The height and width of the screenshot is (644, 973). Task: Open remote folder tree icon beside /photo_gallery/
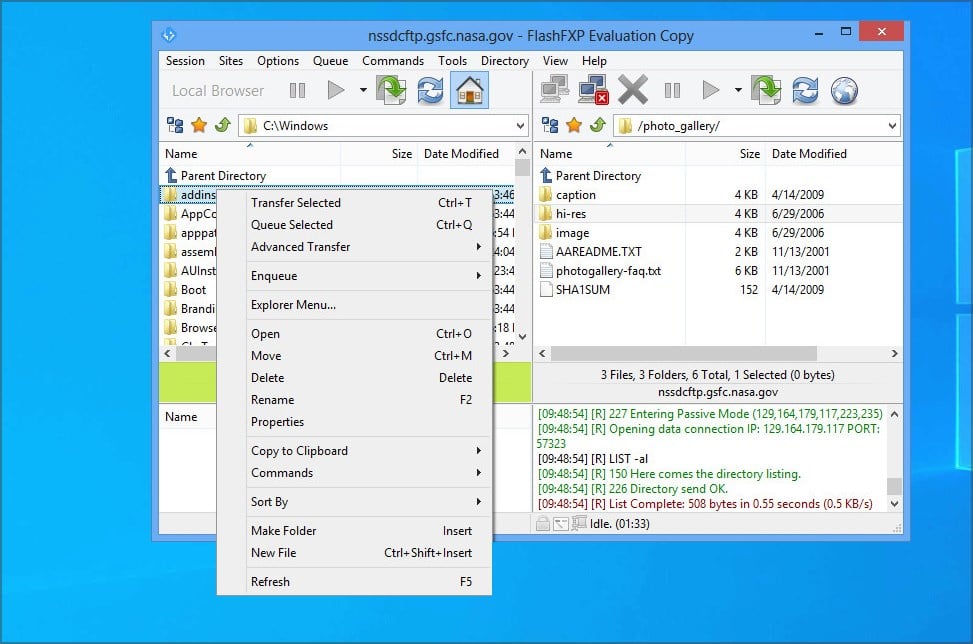pyautogui.click(x=550, y=125)
